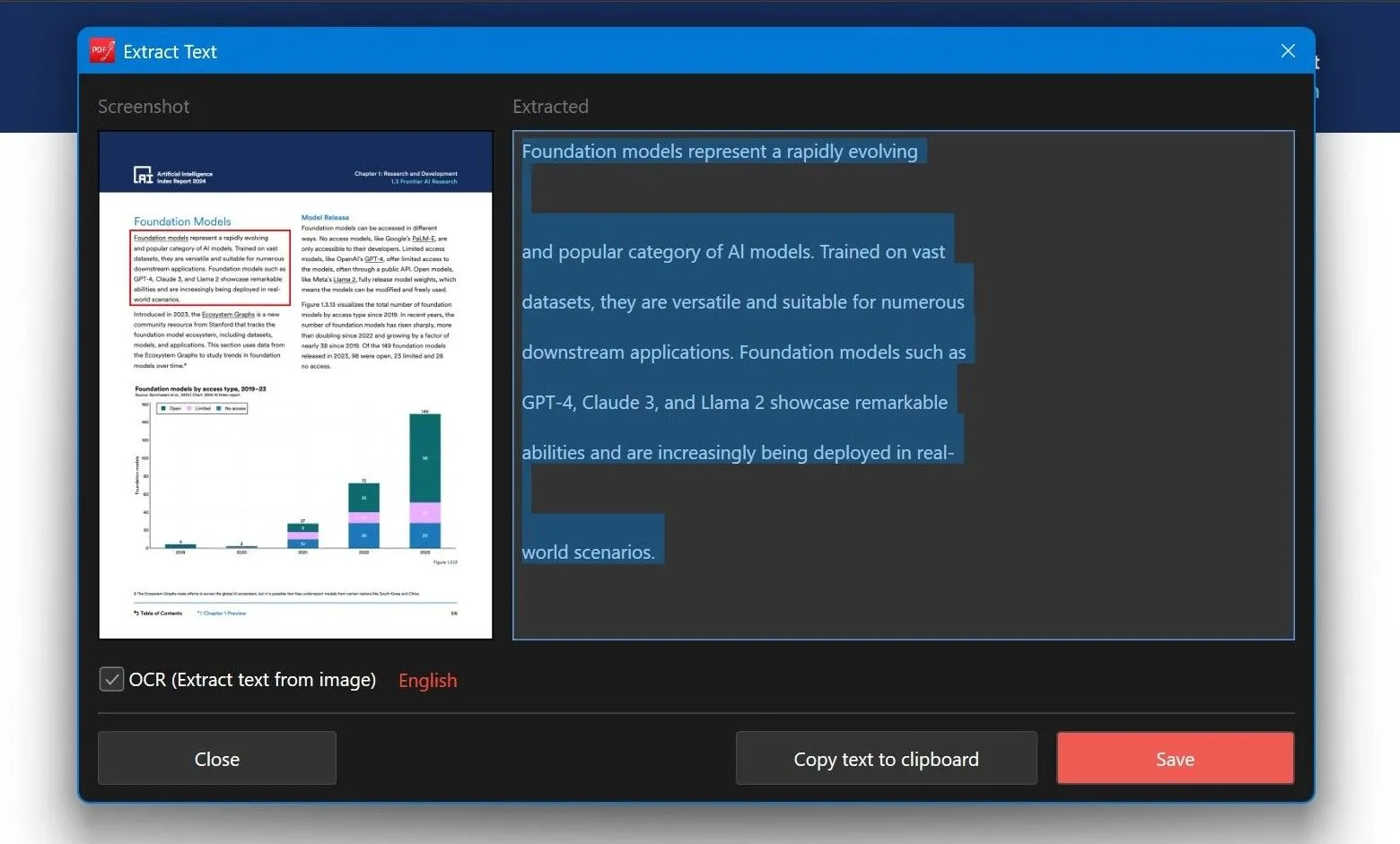This screenshot has height=844, width=1400.
Task: Click the PDF app icon in title bar
Action: (x=102, y=51)
